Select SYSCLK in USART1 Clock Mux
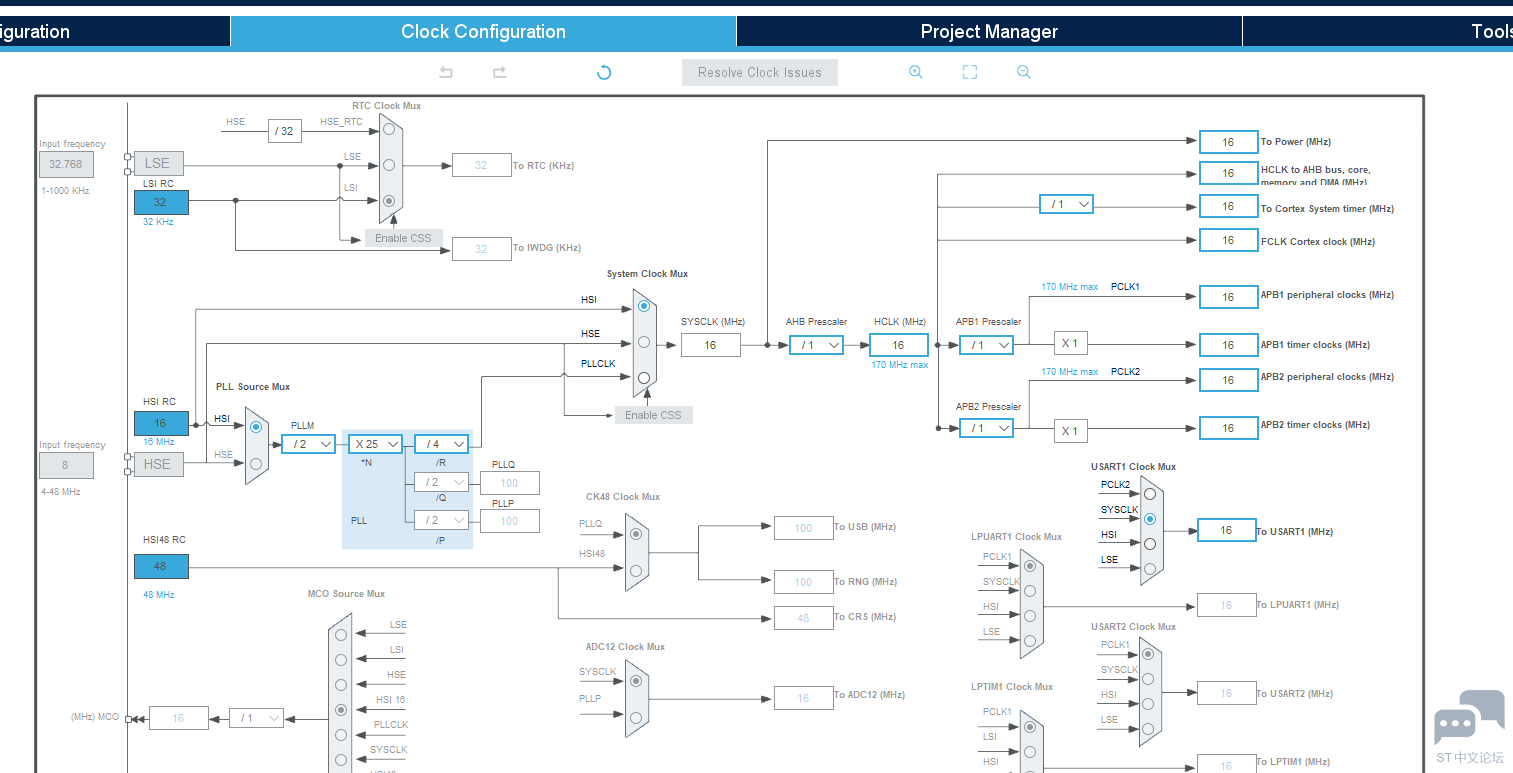The image size is (1513, 773). tap(1150, 519)
